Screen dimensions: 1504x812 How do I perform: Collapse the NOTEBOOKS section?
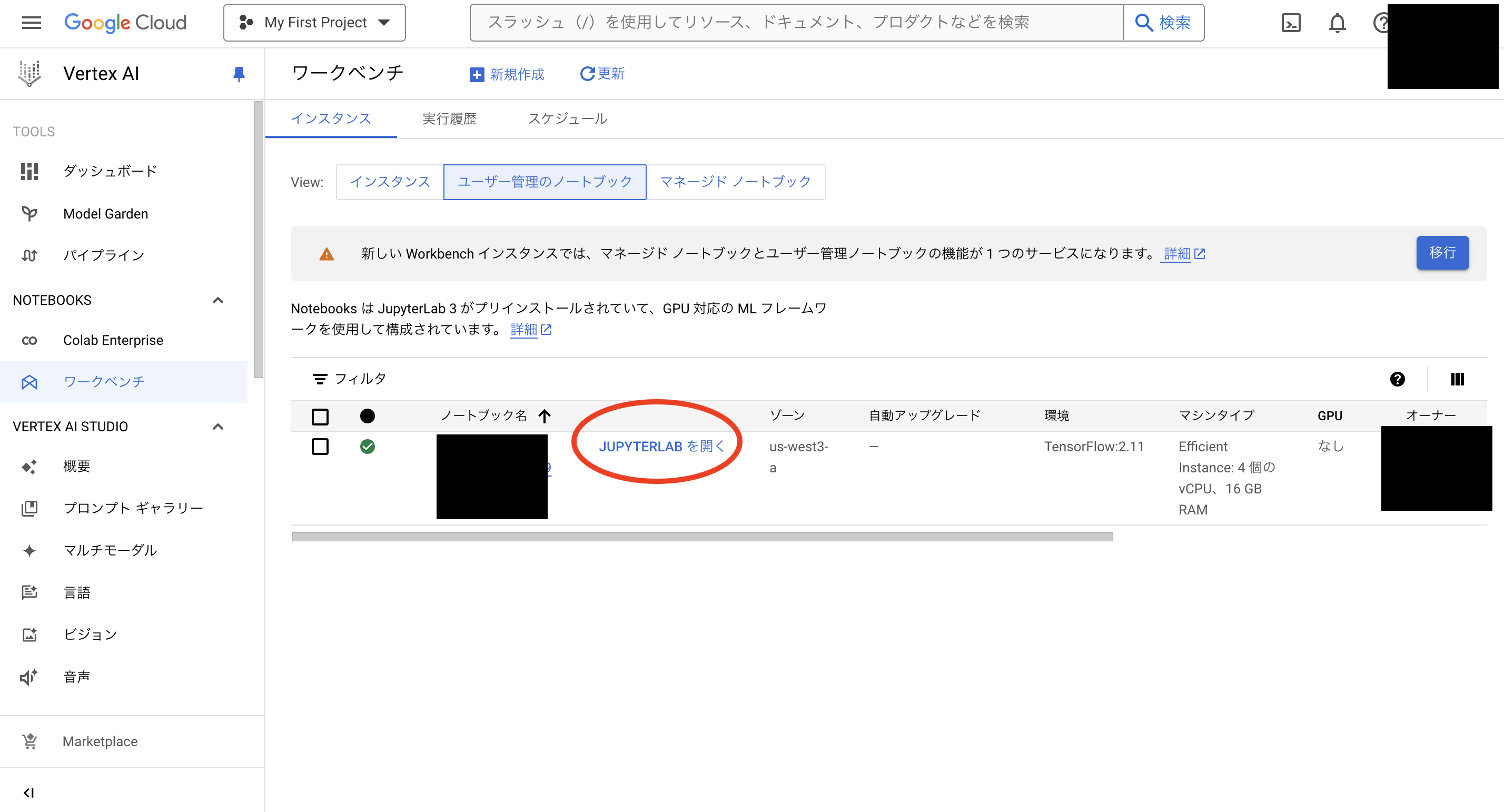pyautogui.click(x=218, y=300)
